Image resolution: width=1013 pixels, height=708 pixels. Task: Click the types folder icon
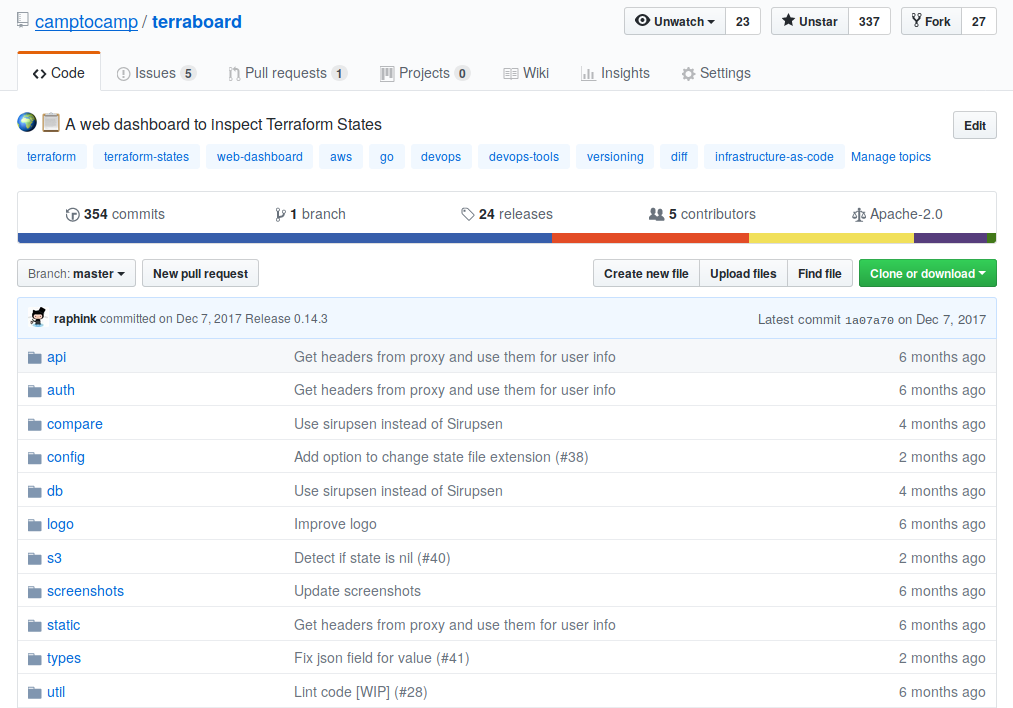[x=35, y=659]
